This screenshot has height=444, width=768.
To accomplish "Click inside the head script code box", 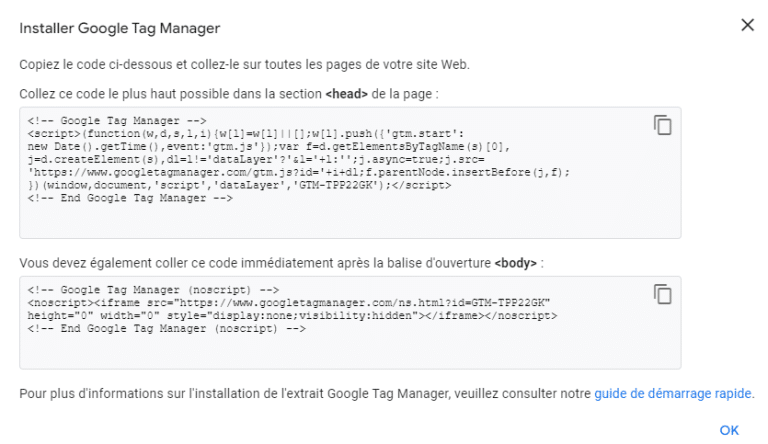I will [350, 173].
